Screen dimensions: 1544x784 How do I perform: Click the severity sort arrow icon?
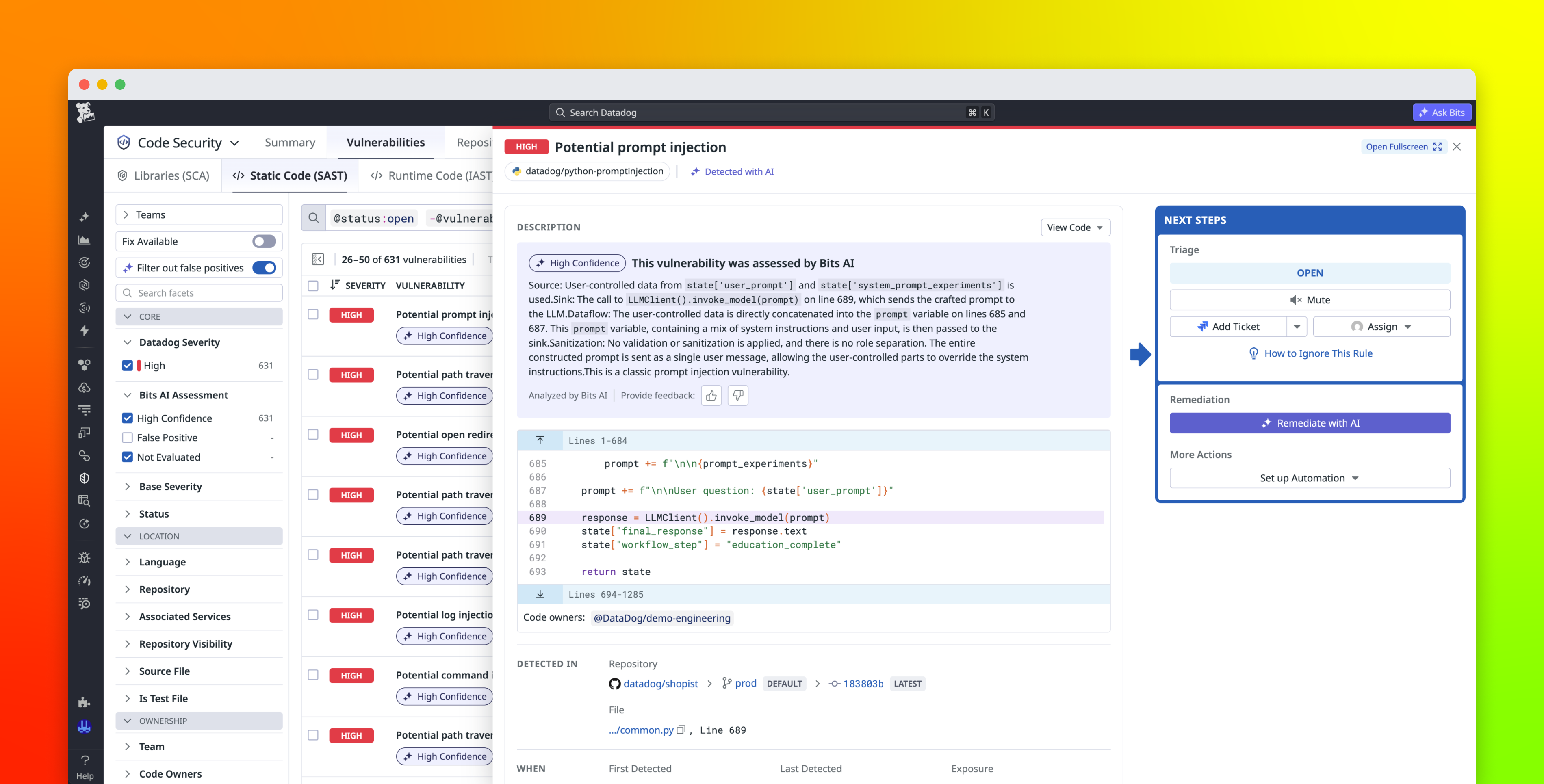point(334,285)
